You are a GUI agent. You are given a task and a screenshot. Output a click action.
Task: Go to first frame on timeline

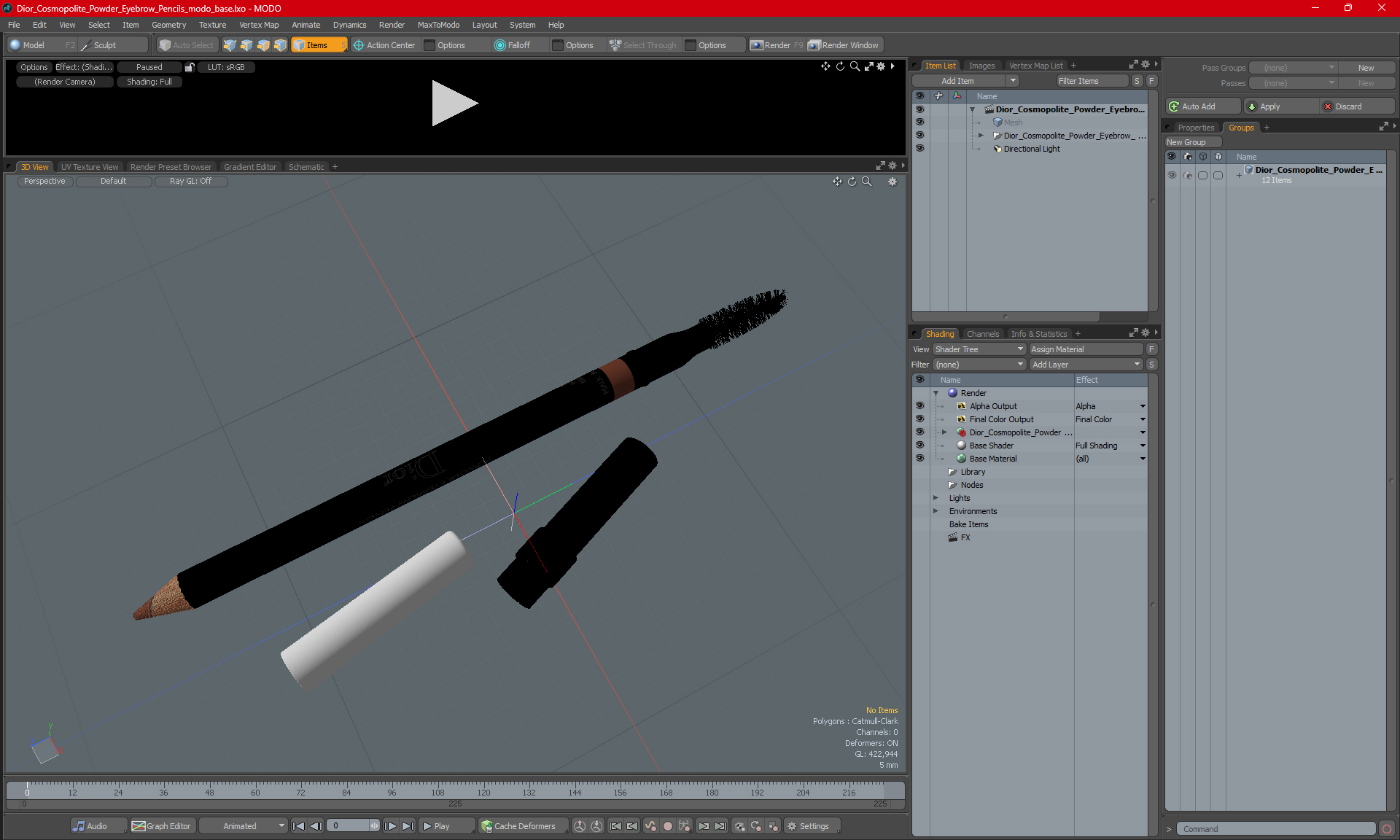[298, 826]
